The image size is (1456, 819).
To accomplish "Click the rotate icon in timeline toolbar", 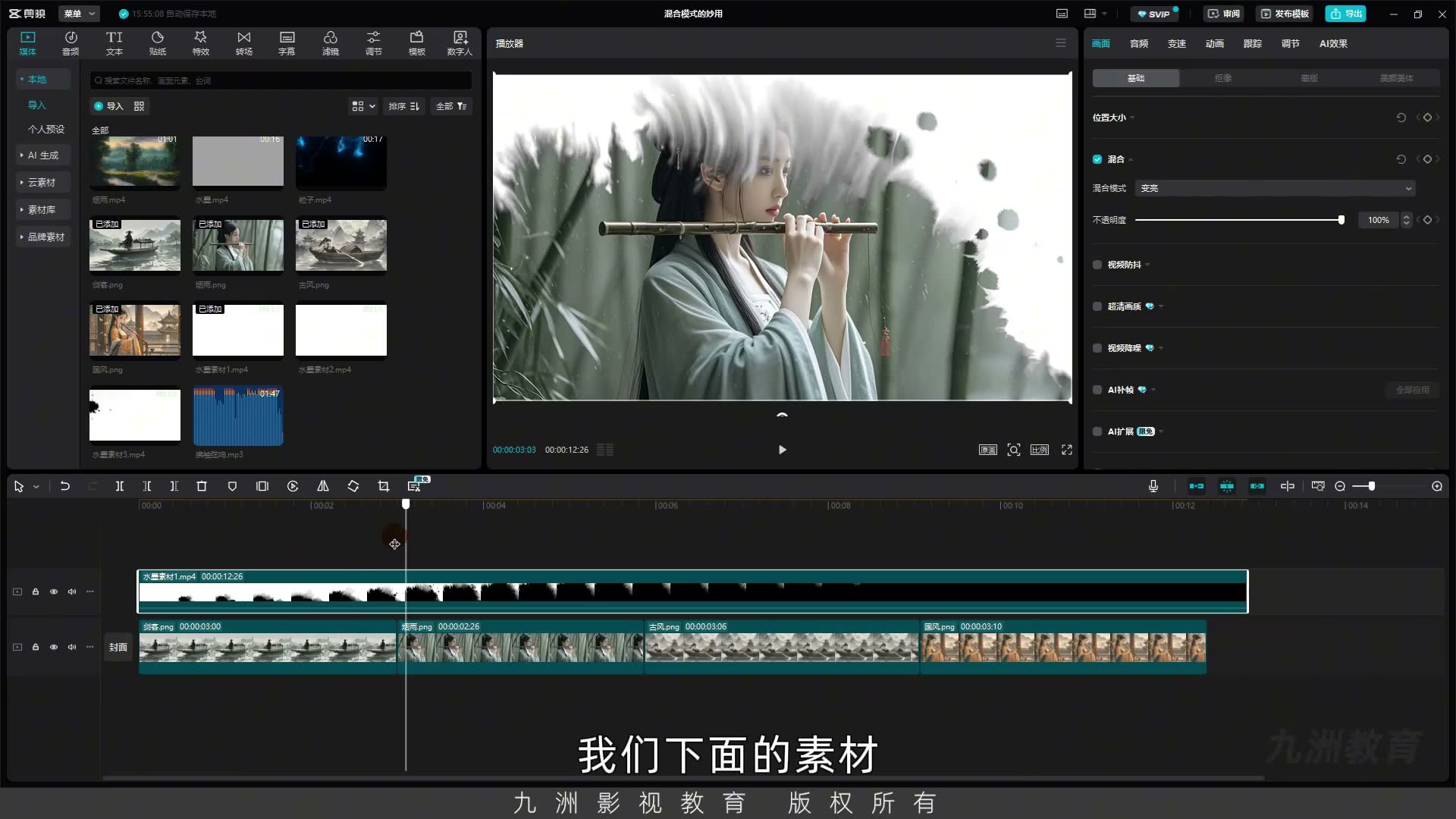I will [353, 486].
